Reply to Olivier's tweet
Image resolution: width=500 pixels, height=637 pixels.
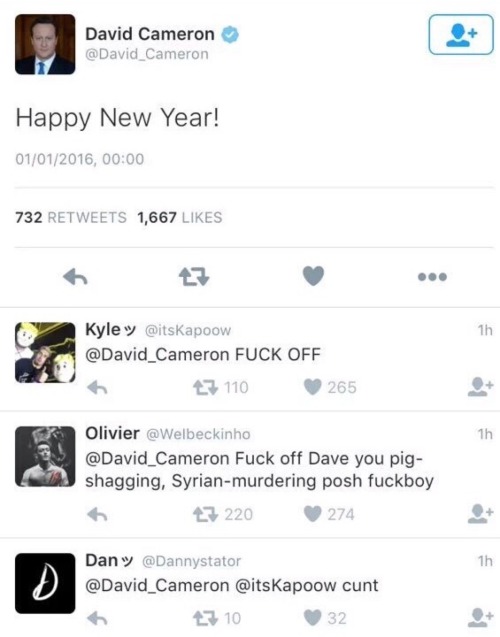coord(97,515)
